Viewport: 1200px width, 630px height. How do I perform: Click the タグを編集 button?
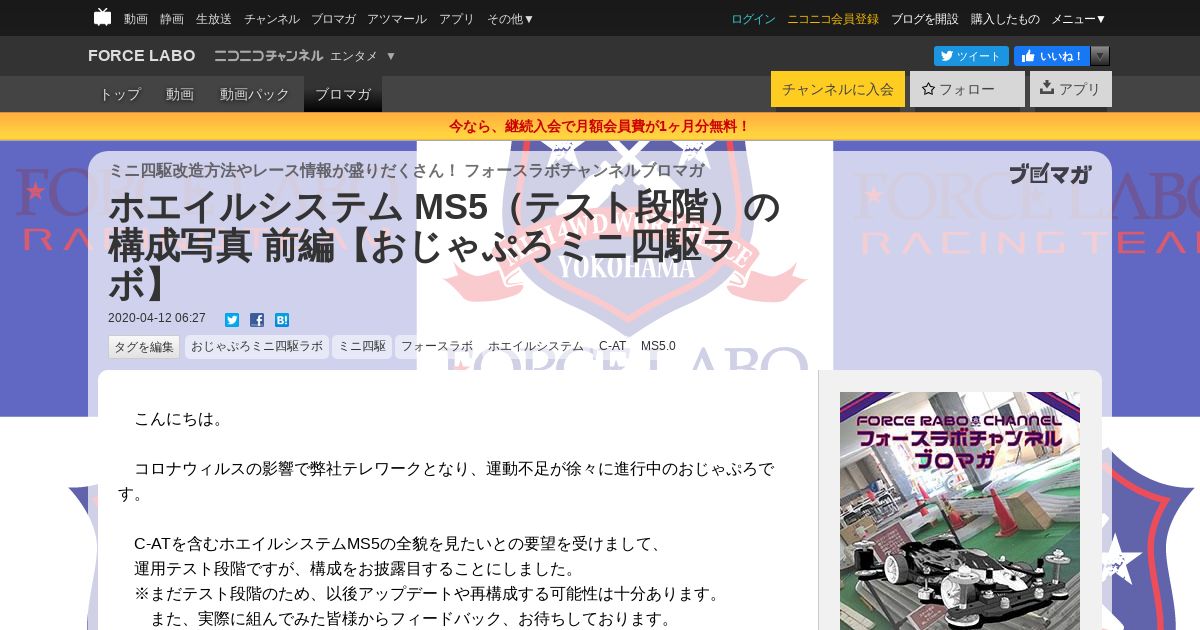tap(144, 347)
